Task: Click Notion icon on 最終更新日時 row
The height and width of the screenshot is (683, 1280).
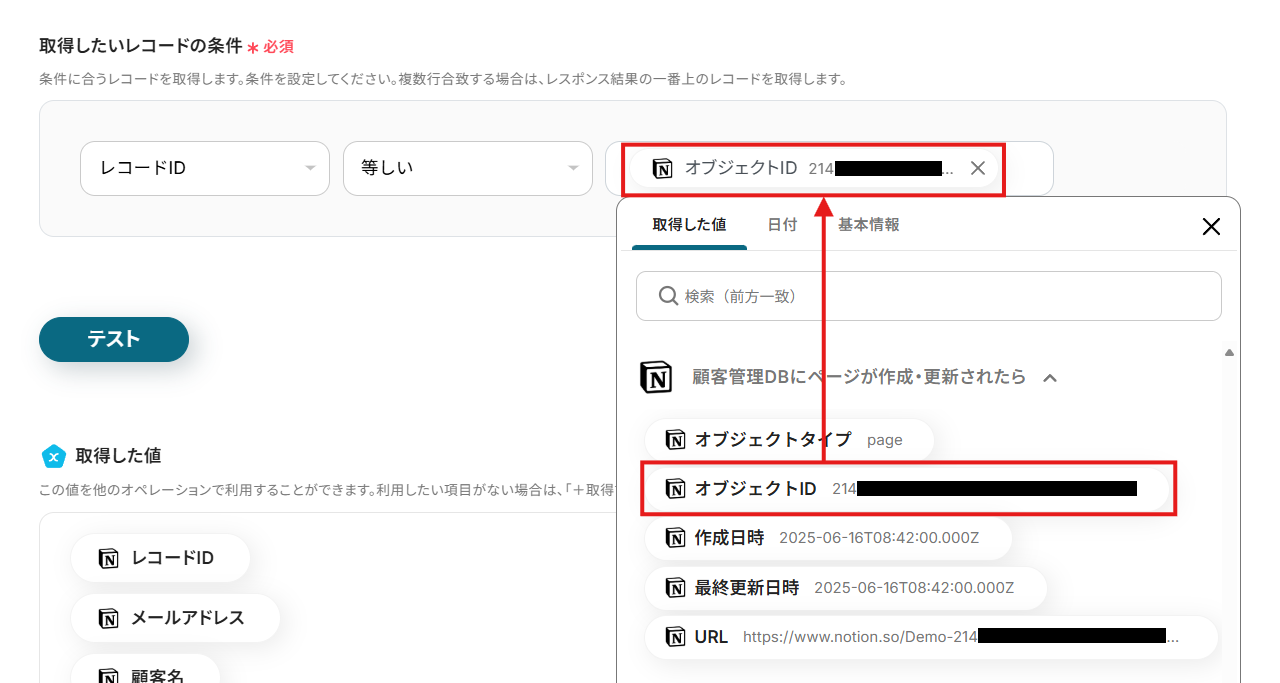Action: [x=676, y=587]
